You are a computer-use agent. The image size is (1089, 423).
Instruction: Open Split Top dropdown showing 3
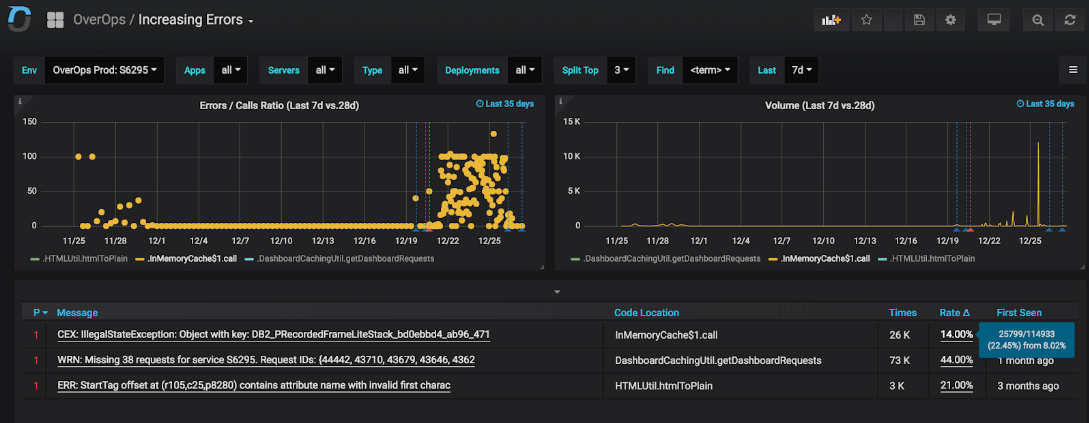621,70
